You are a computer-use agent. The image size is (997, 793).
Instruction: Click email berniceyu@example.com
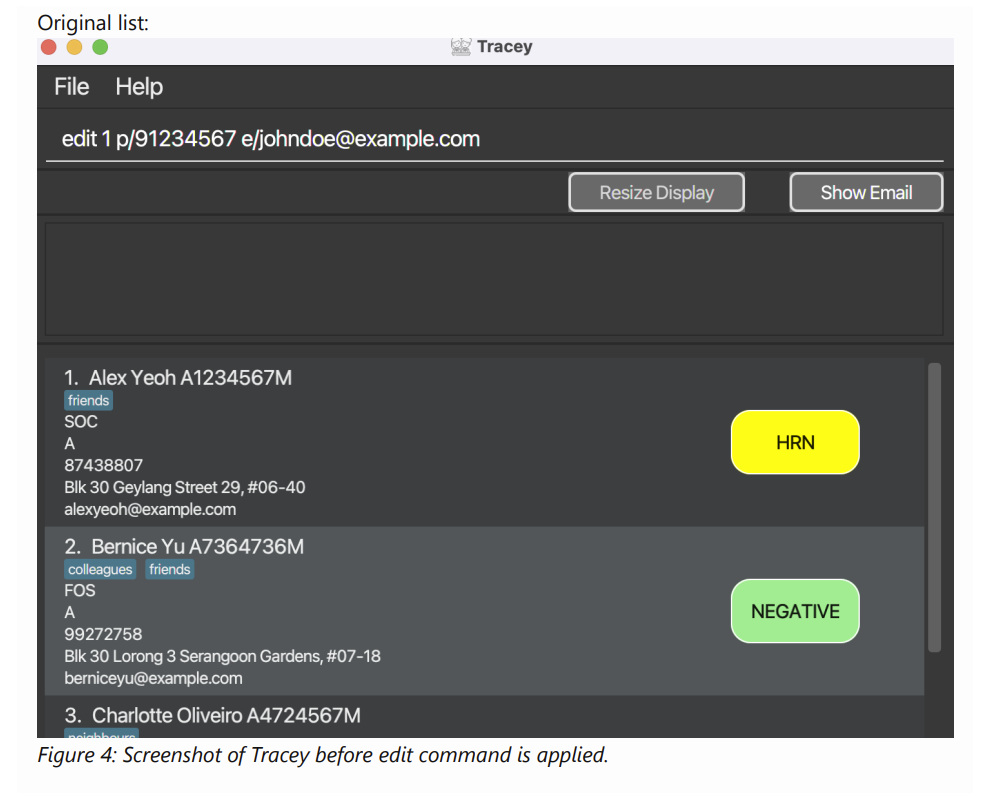(153, 679)
